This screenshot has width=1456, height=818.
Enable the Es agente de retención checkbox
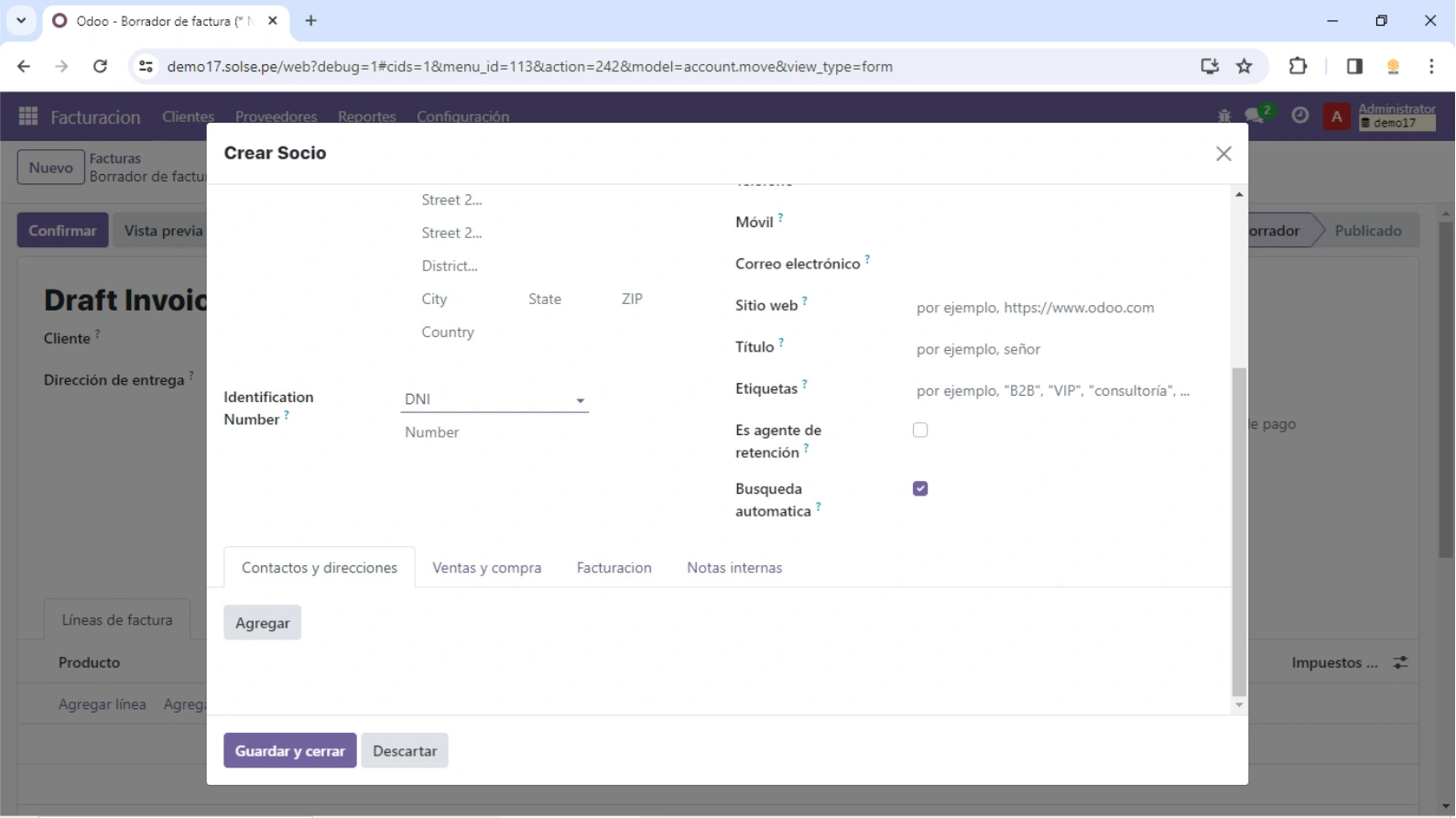click(920, 430)
